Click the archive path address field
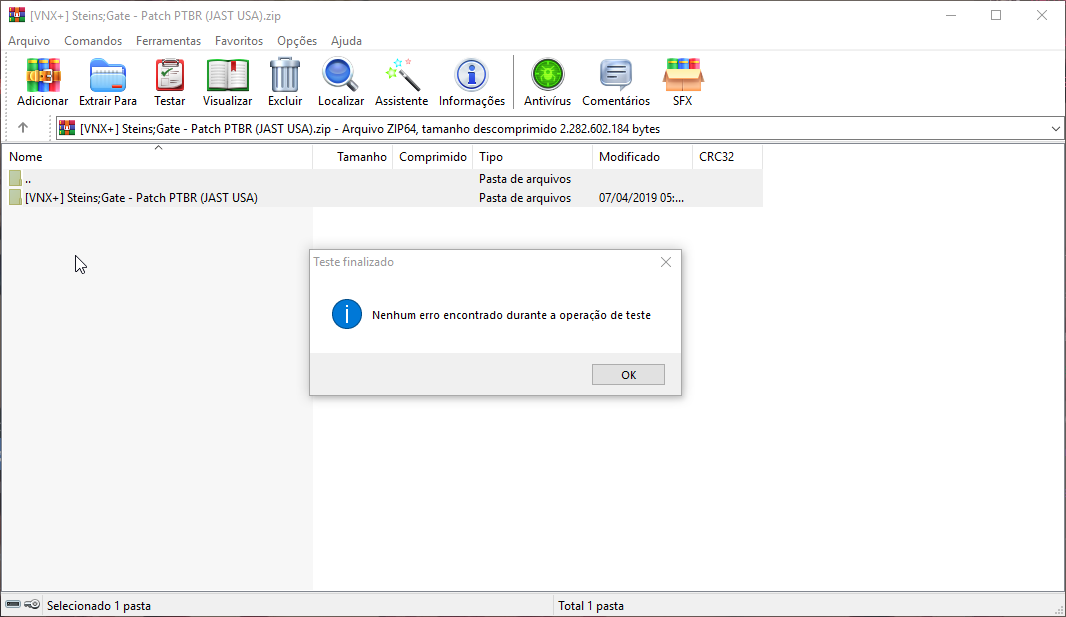Viewport: 1066px width, 617px height. point(559,128)
